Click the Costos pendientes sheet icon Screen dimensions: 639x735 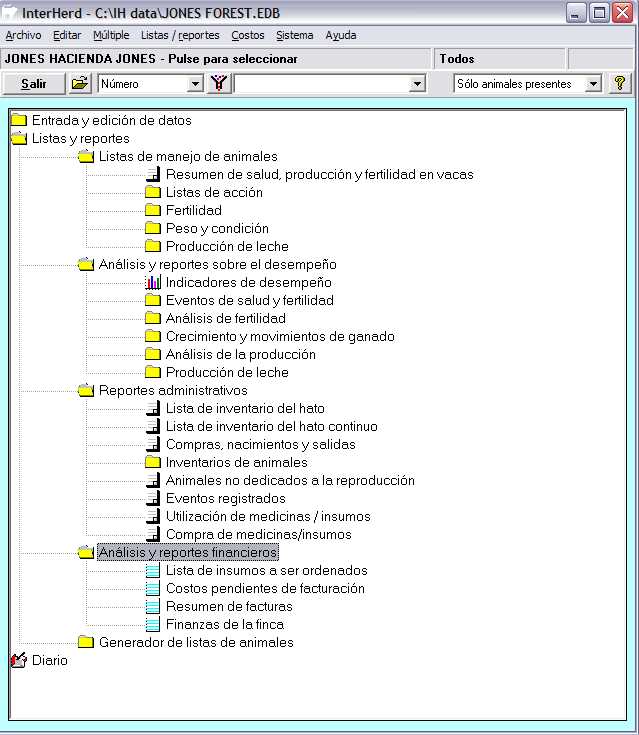click(153, 588)
